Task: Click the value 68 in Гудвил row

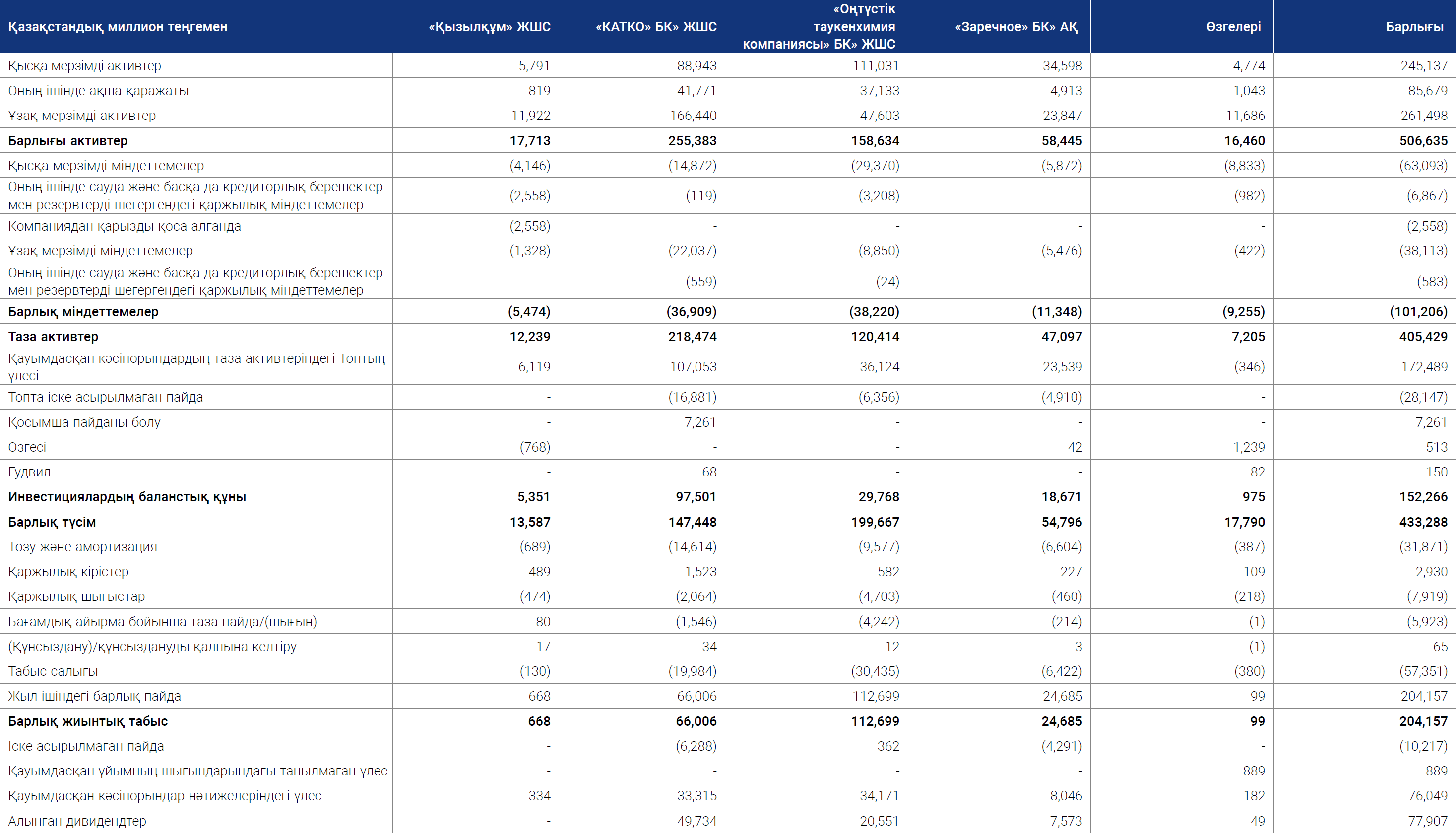Action: coord(709,472)
